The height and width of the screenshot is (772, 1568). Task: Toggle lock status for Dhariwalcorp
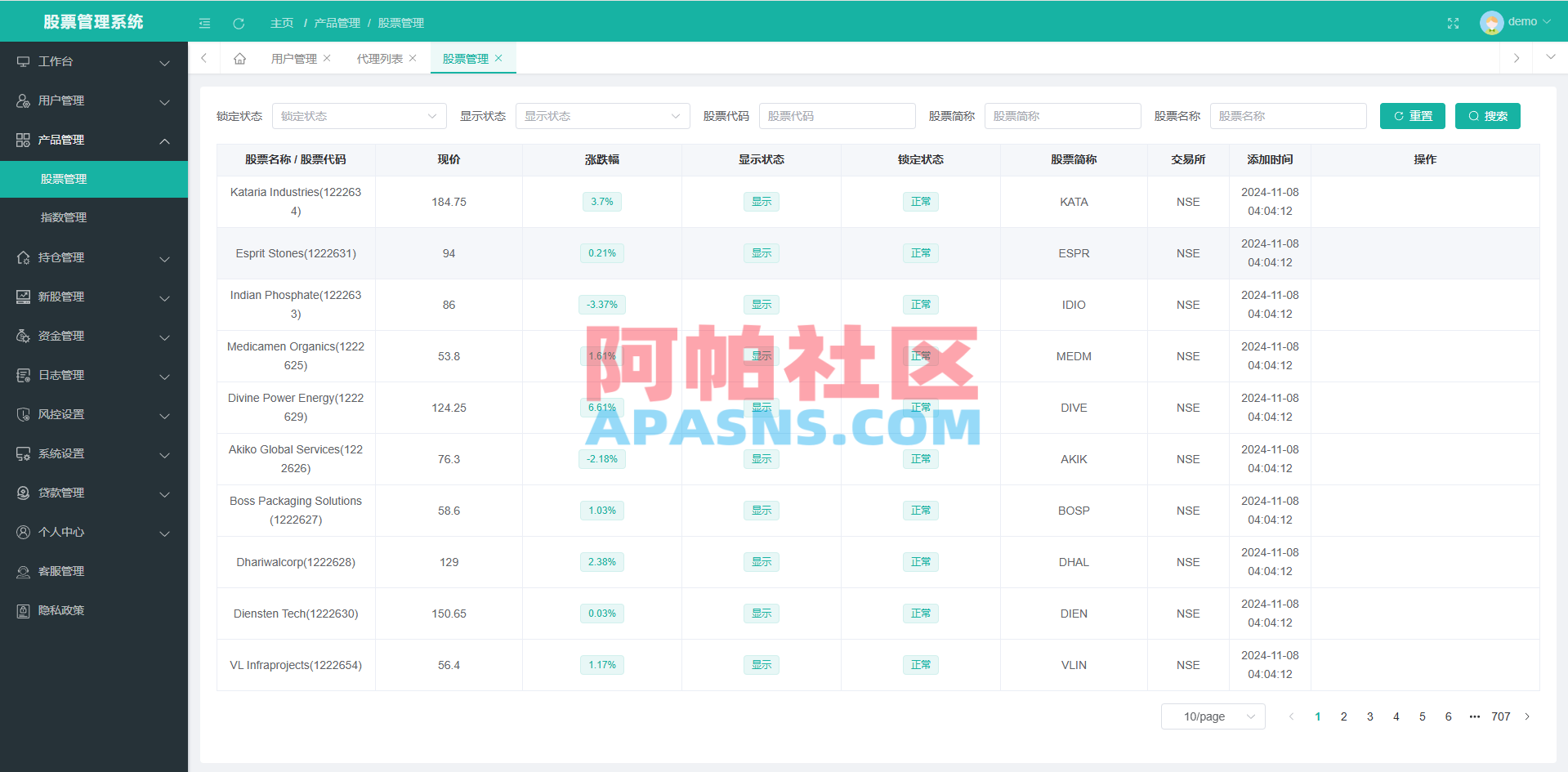pos(920,562)
